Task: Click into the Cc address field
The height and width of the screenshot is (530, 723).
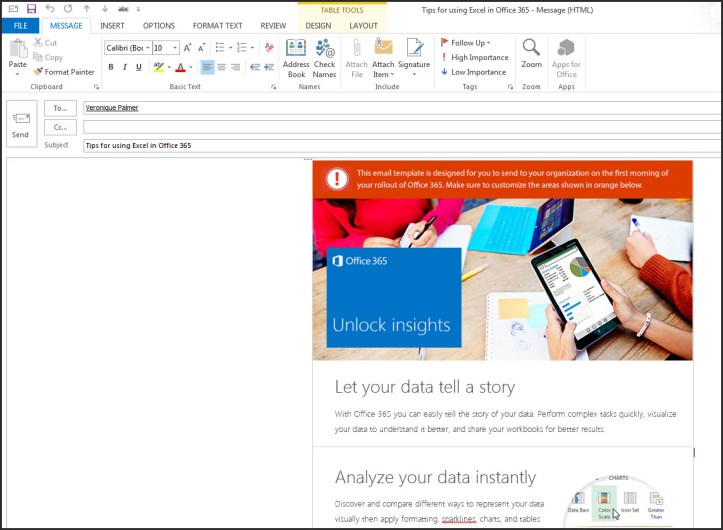Action: [402, 127]
